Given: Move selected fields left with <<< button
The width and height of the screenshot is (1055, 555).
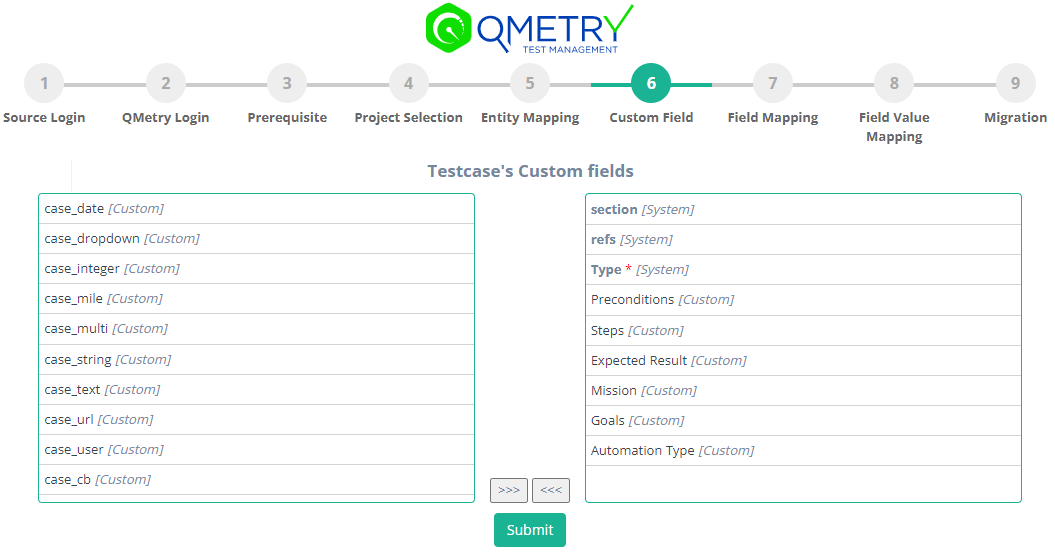Looking at the screenshot, I should (x=551, y=490).
